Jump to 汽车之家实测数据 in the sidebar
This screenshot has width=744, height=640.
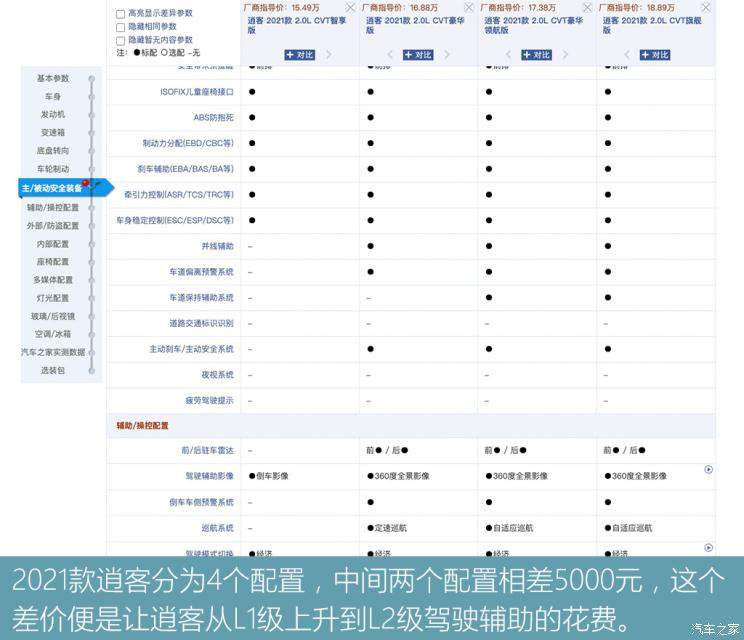53,352
